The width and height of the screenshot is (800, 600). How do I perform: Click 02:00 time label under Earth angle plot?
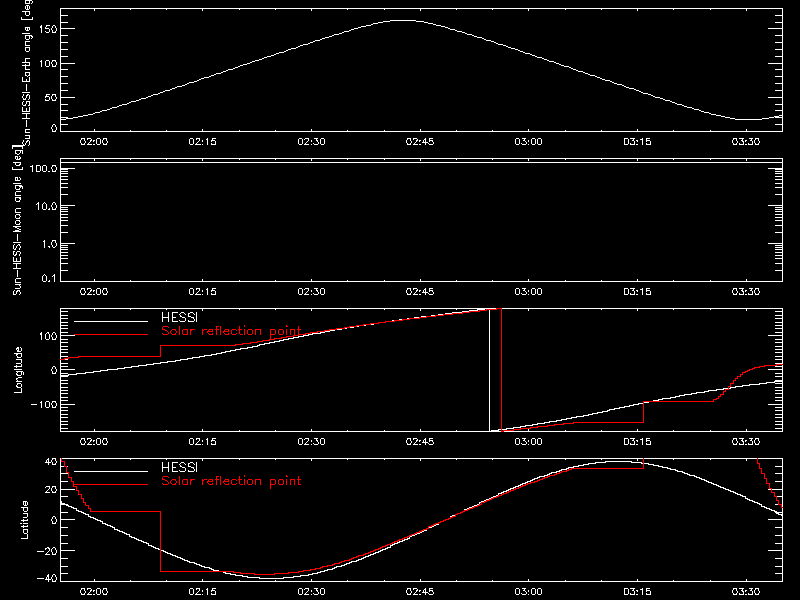(x=94, y=142)
